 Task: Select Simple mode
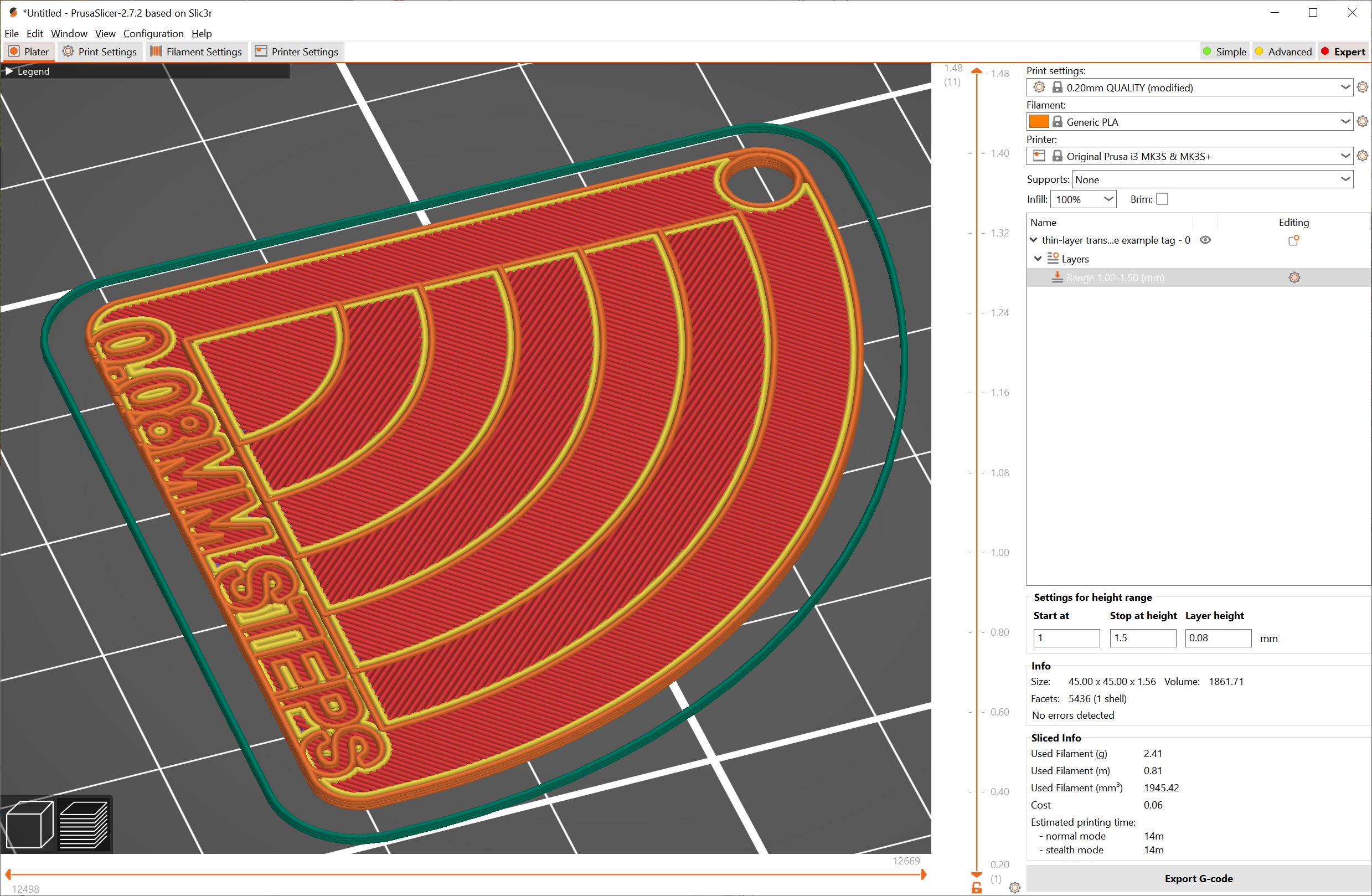(1224, 52)
